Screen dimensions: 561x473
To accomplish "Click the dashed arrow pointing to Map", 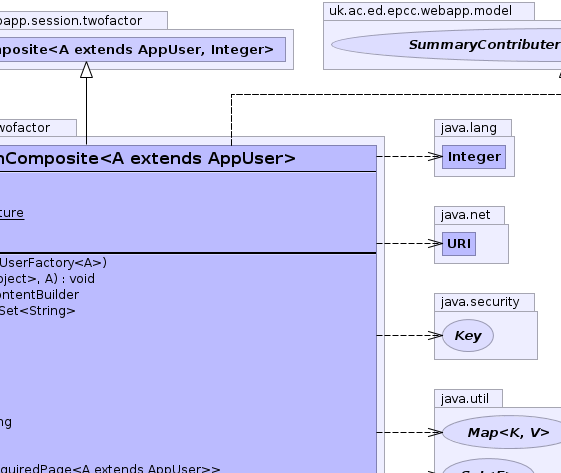I will [409, 432].
